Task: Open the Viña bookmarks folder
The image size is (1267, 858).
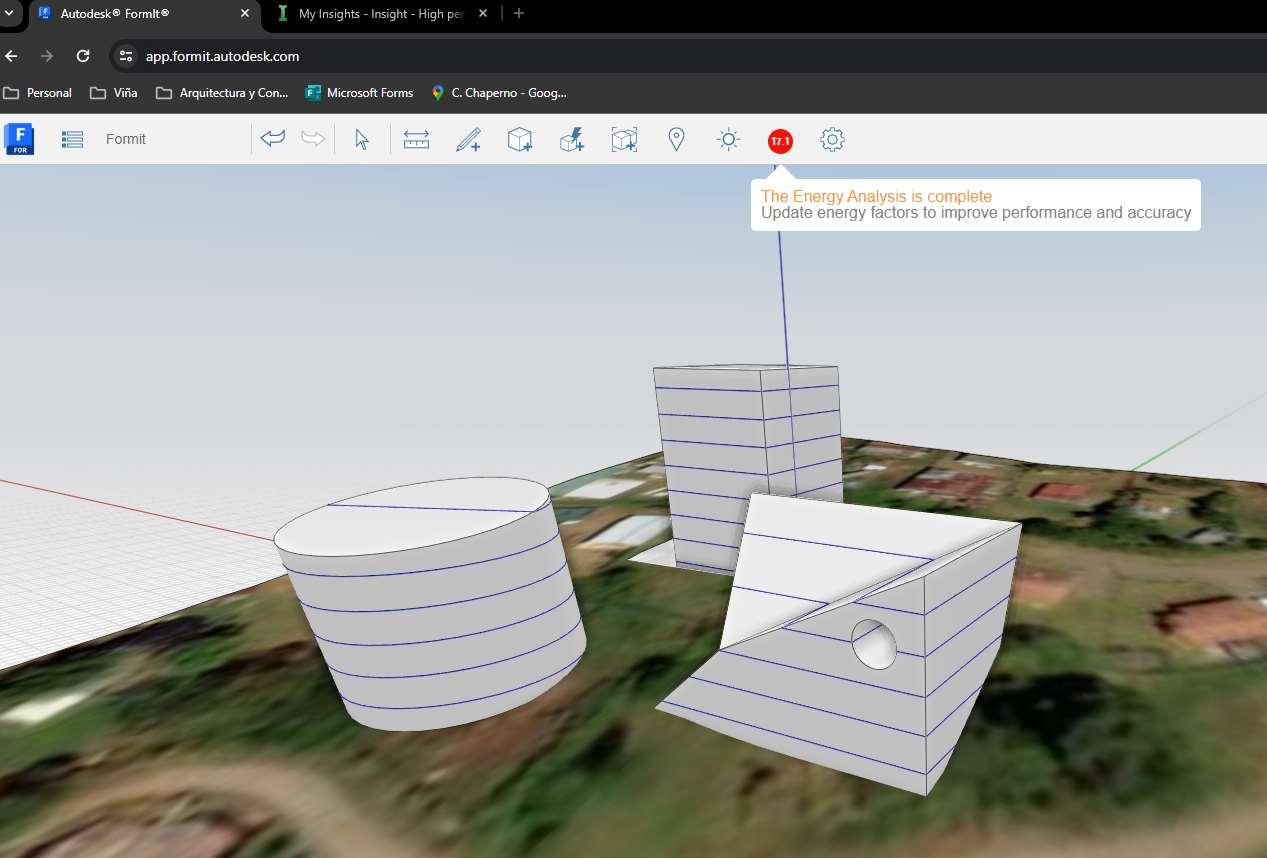Action: 114,93
